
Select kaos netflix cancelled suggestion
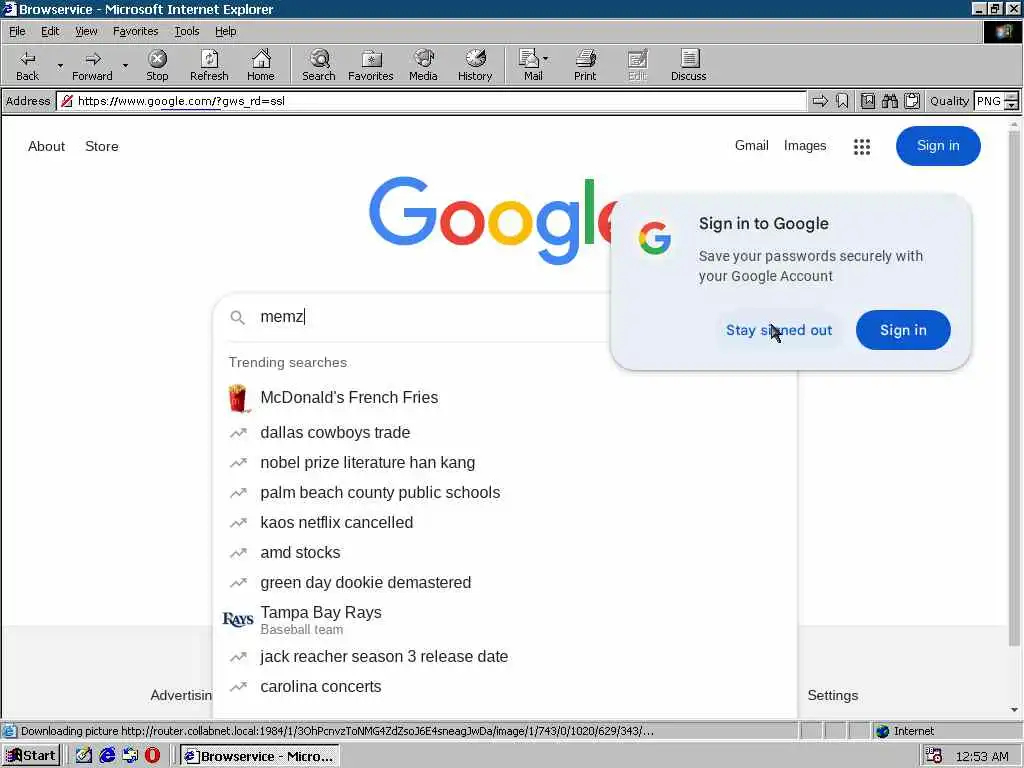(505, 522)
